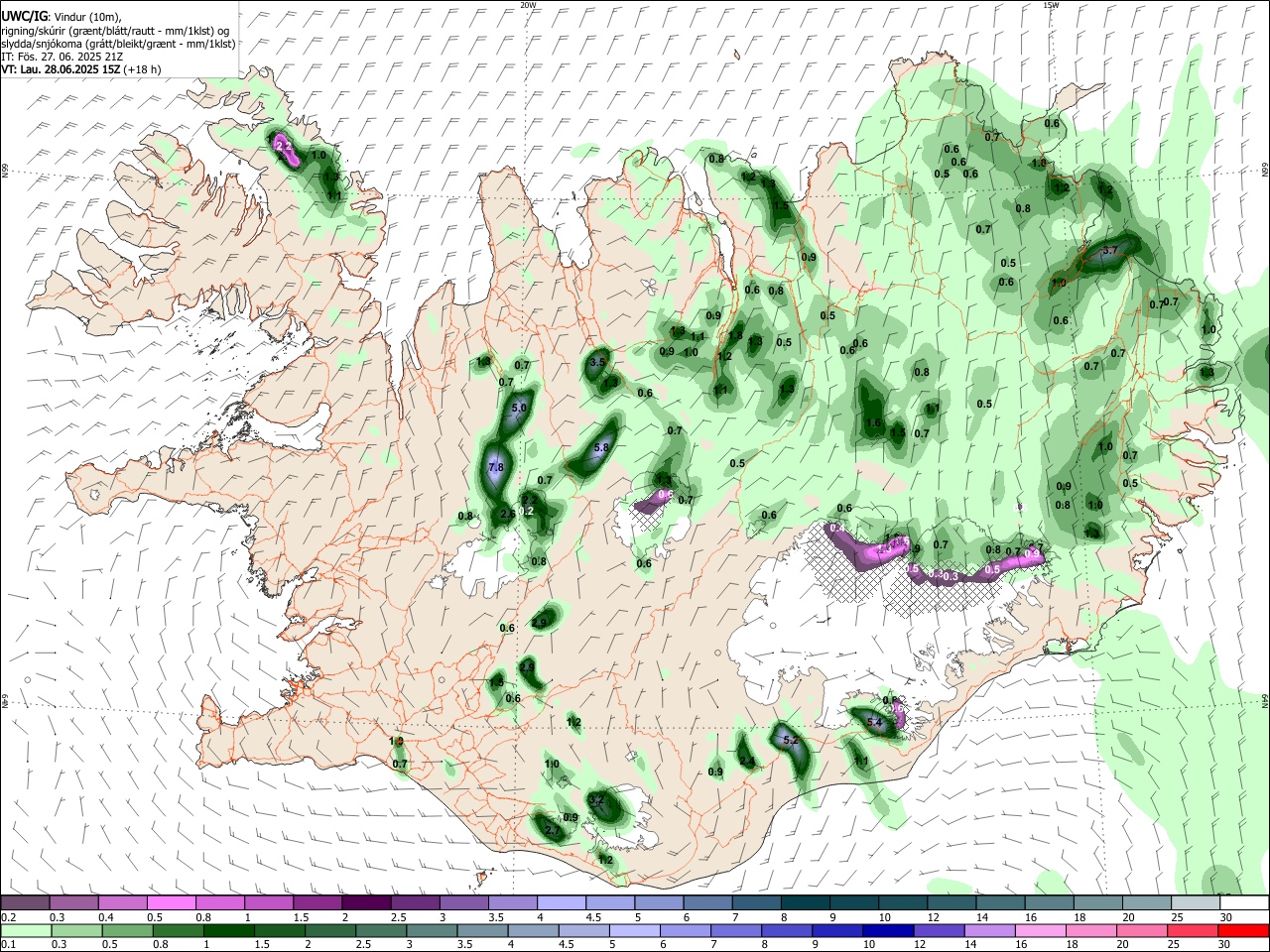Select the 3.7 value in the northeast
1270x952 pixels.
pyautogui.click(x=1110, y=251)
